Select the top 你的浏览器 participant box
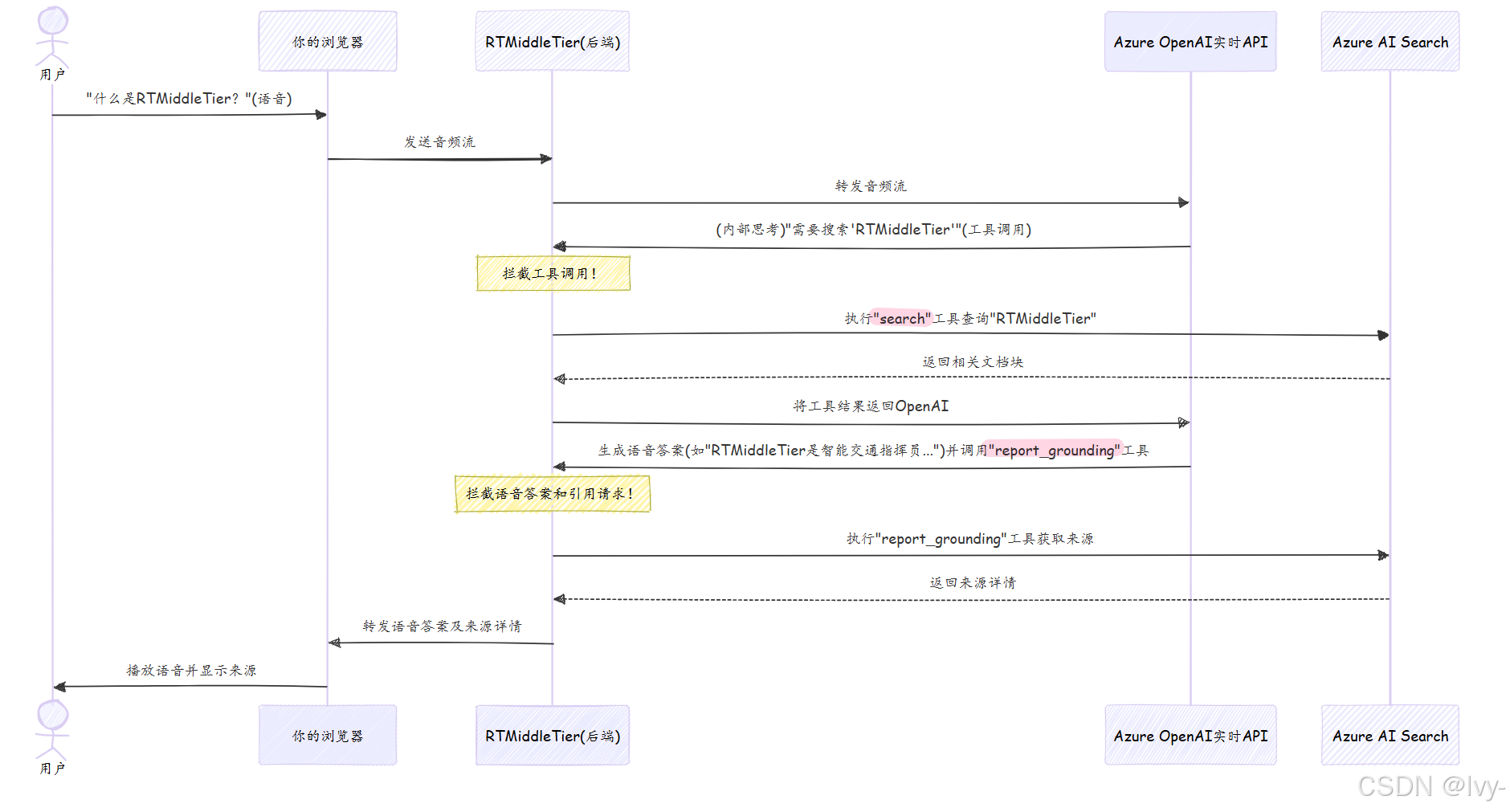The width and height of the screenshot is (1510, 812). (328, 42)
